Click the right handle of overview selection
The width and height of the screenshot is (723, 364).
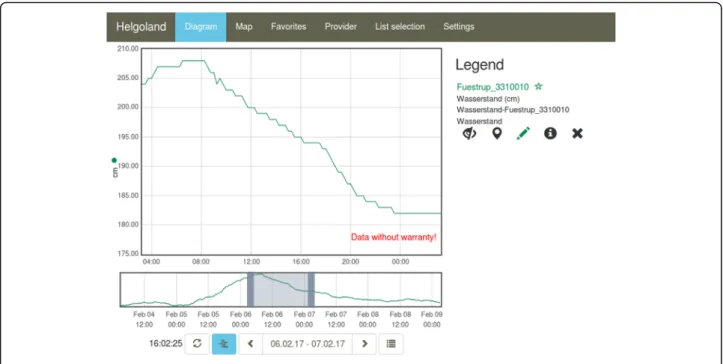pos(311,290)
